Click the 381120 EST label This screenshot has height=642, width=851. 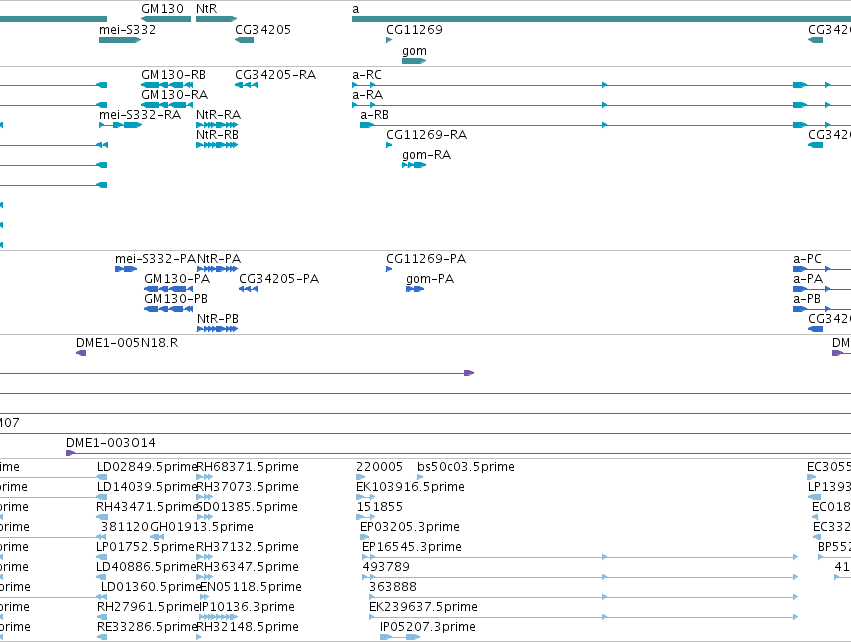pyautogui.click(x=124, y=526)
